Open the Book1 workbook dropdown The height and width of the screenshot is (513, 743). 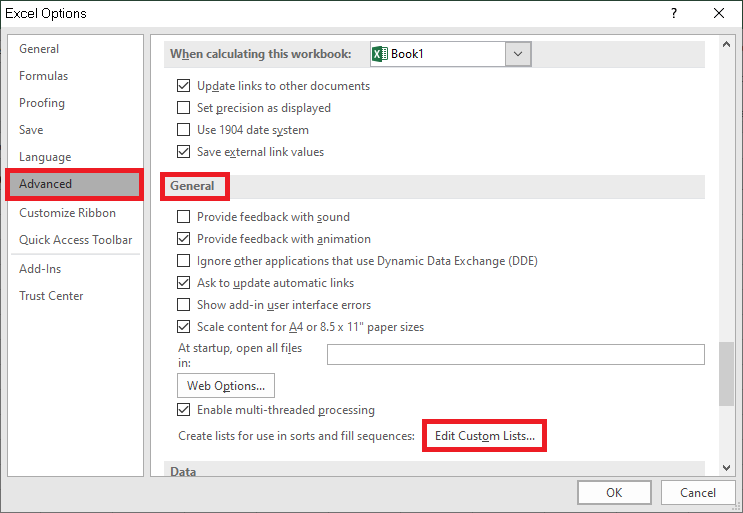[517, 54]
